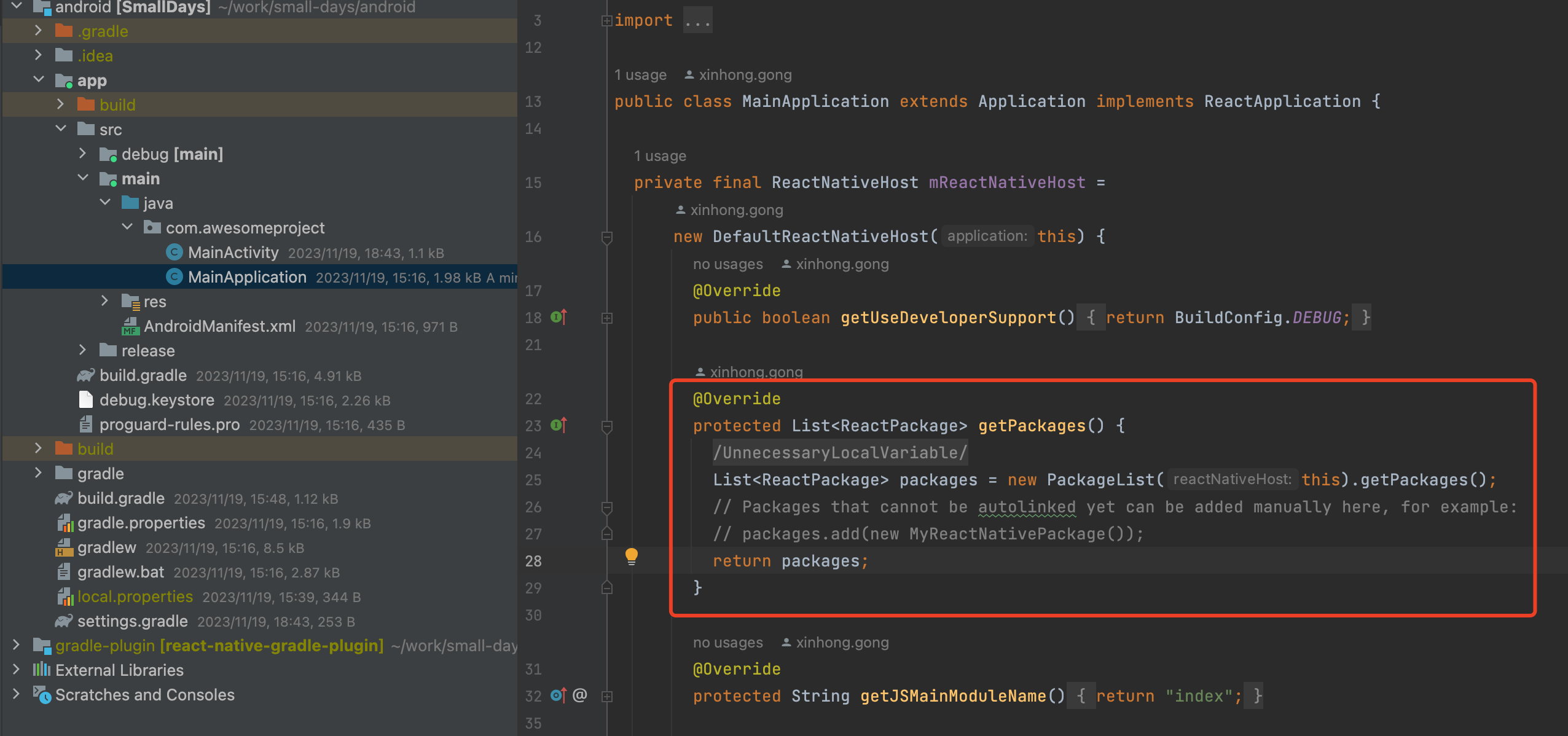Select the MainActivity class icon

[174, 252]
